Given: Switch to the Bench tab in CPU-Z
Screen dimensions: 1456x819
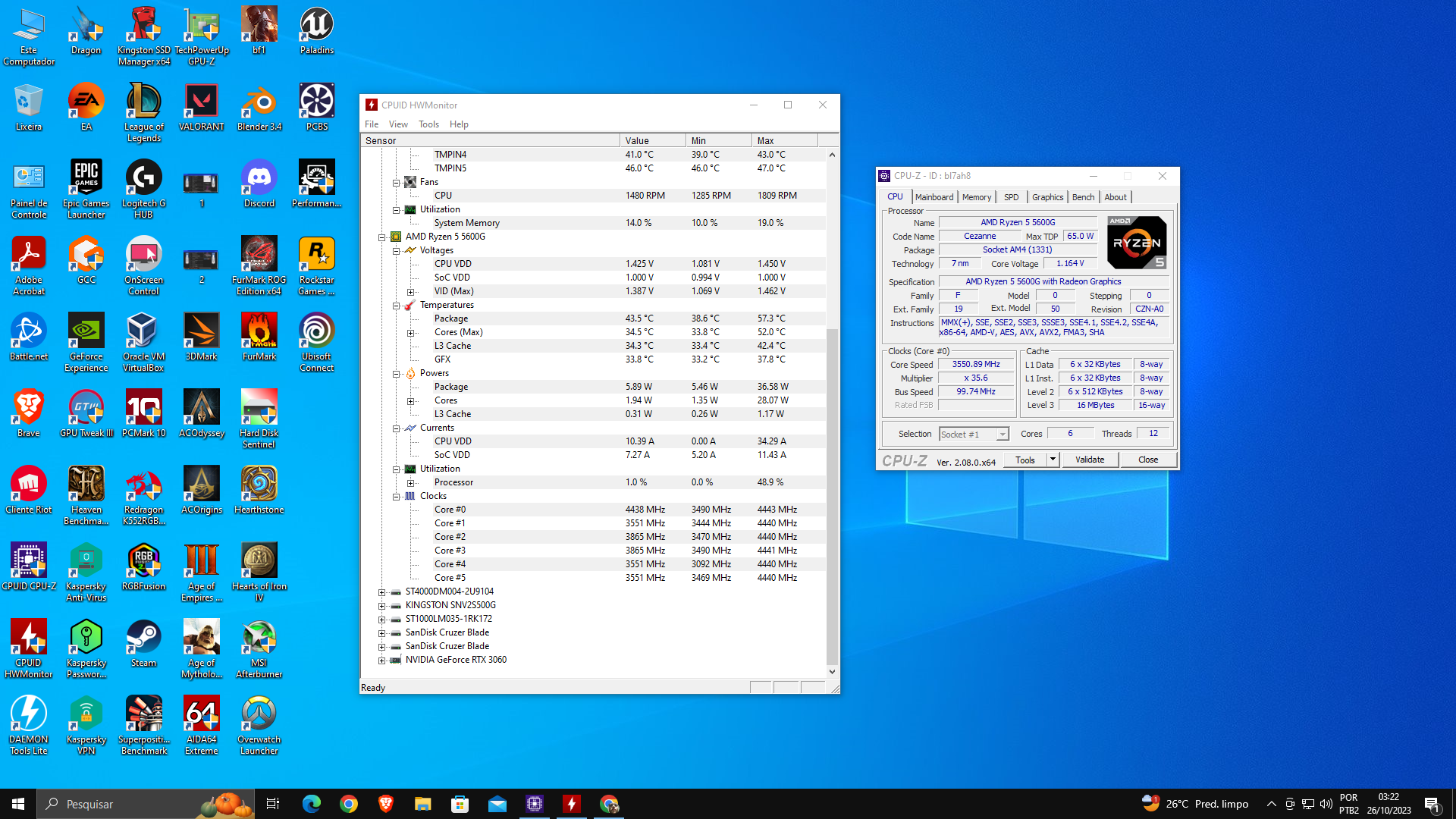Looking at the screenshot, I should click(1084, 197).
